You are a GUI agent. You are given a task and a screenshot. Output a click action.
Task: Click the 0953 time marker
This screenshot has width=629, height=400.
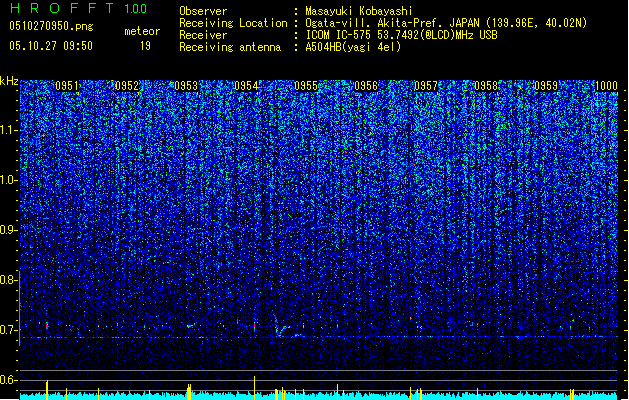pos(186,86)
